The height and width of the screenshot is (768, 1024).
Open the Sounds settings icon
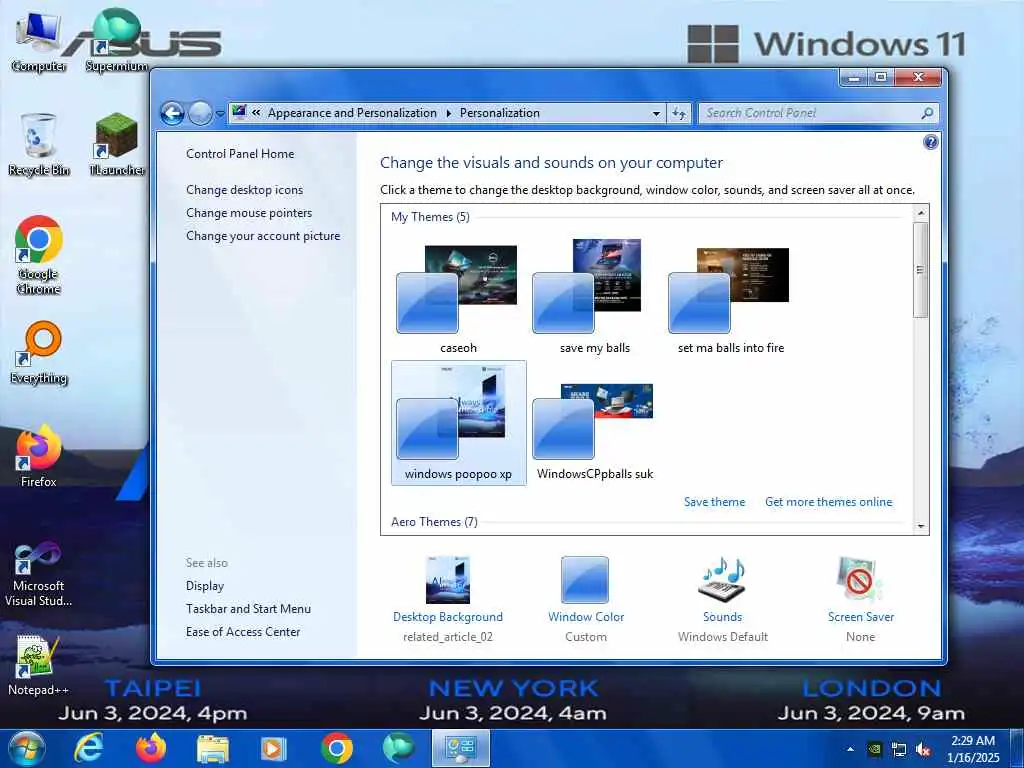(722, 579)
